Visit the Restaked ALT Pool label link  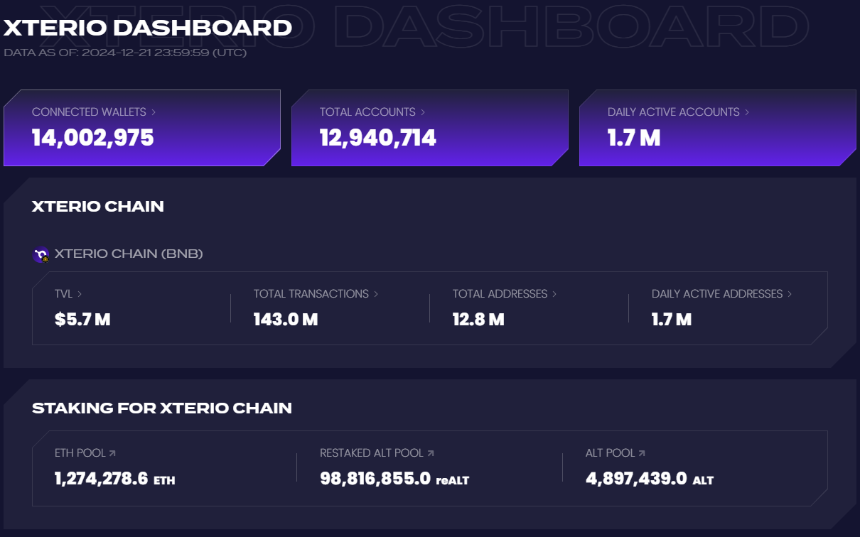(x=371, y=453)
